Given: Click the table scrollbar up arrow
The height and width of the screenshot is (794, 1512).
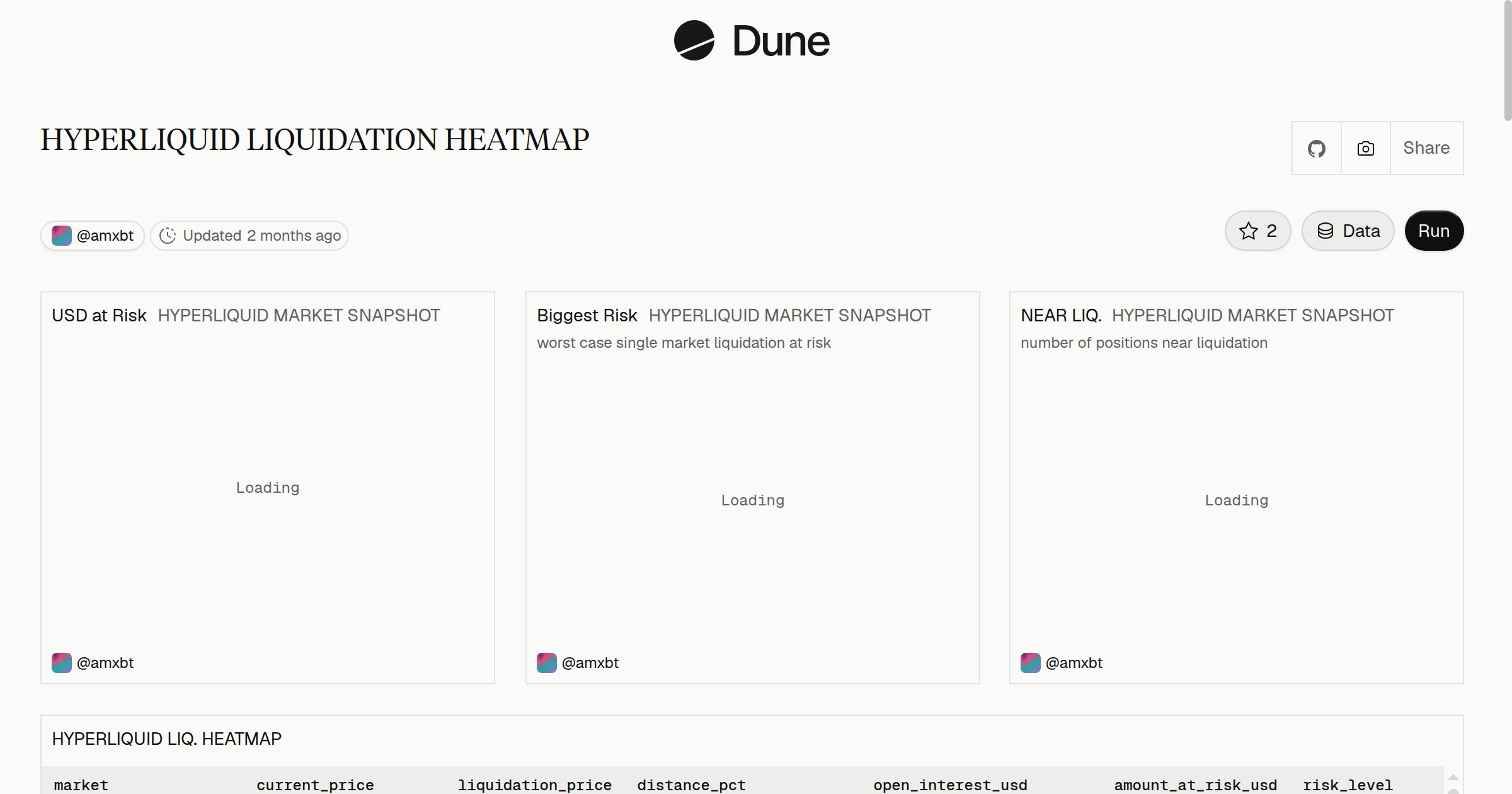Looking at the screenshot, I should 1453,777.
